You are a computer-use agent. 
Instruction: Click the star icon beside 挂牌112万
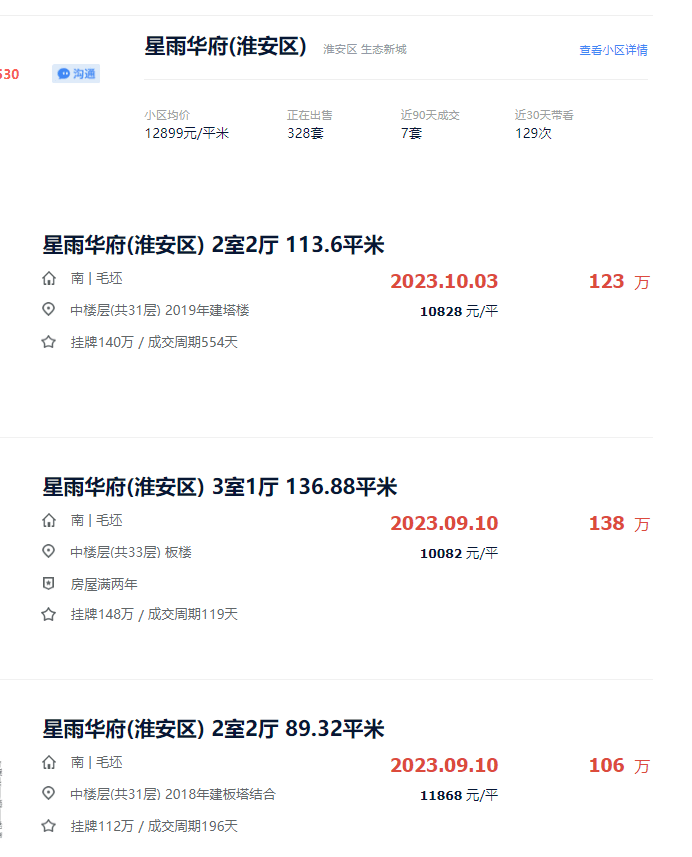[x=49, y=826]
